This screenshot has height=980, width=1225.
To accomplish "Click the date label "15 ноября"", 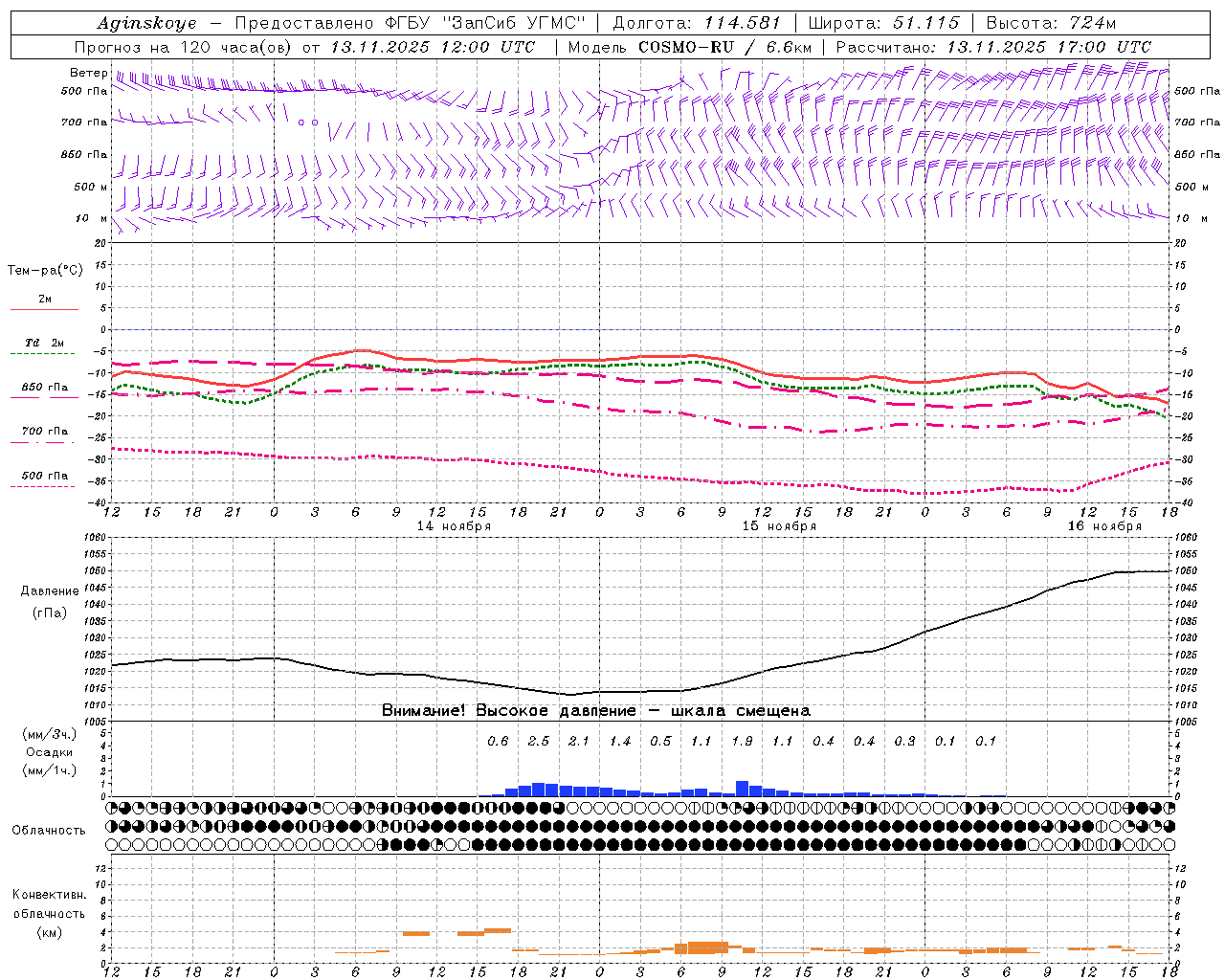I will [779, 526].
